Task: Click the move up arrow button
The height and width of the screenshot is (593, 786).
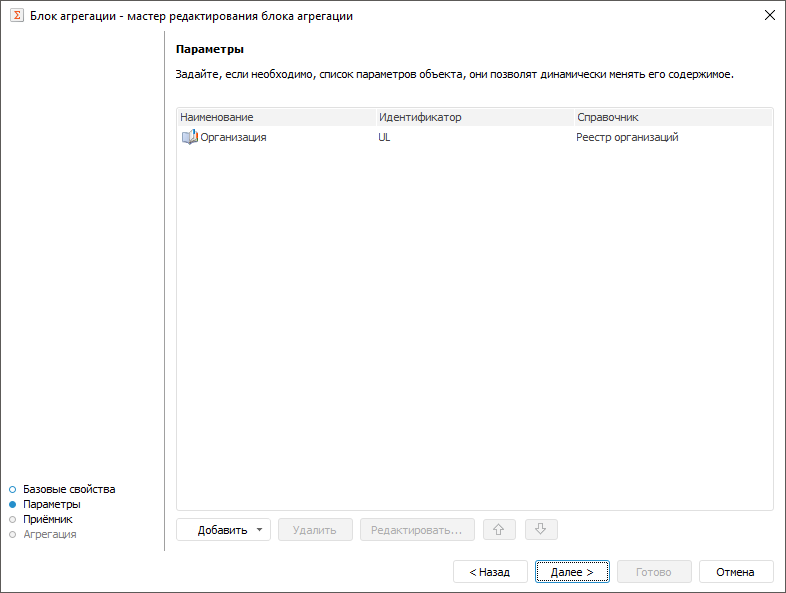Action: pyautogui.click(x=500, y=530)
